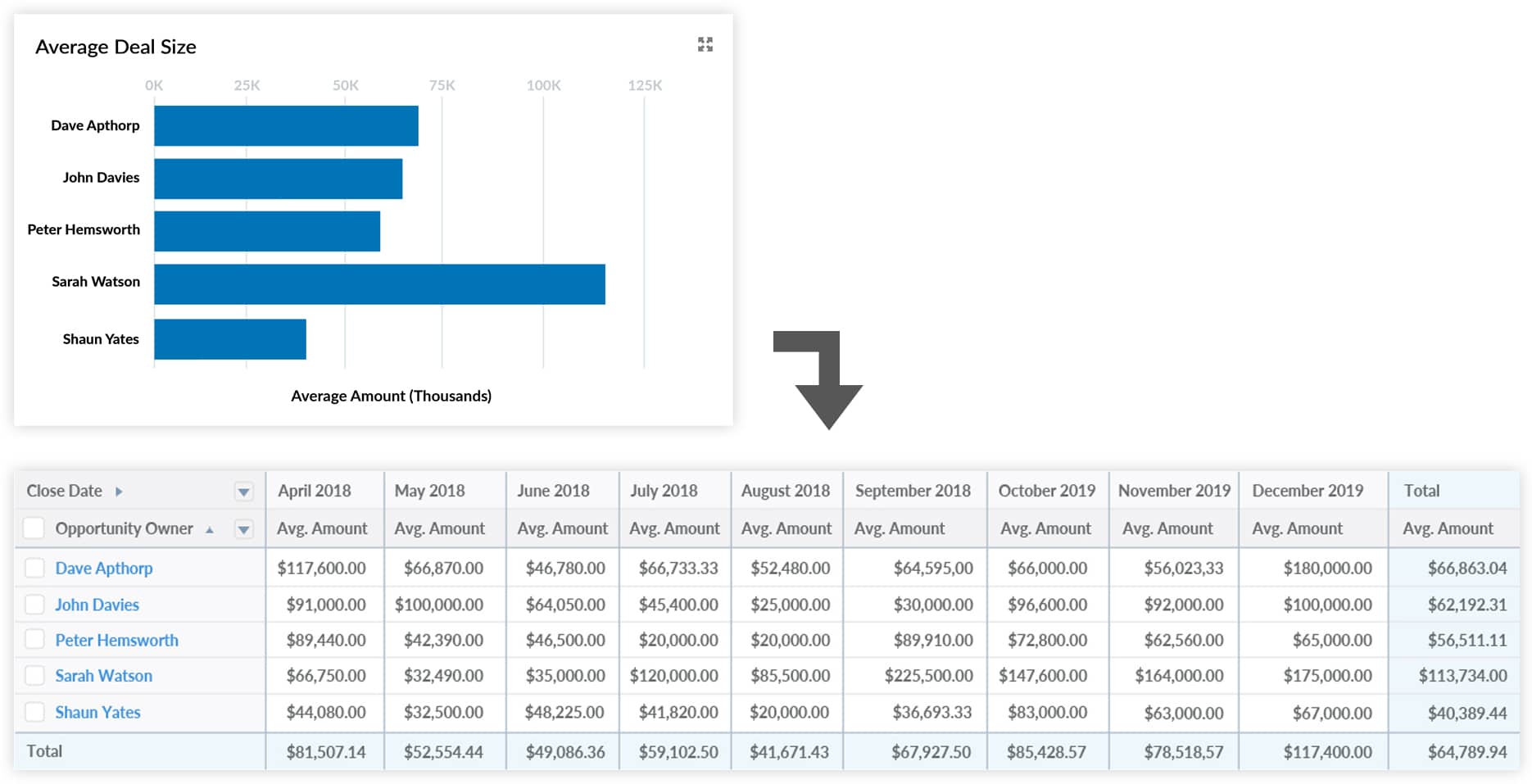Open the Opportunity Owner dropdown menu
Viewport: 1532px width, 784px height.
coord(243,529)
